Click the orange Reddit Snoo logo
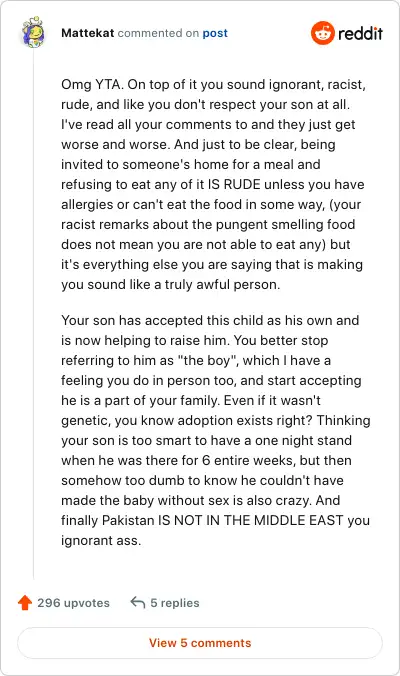 pos(322,33)
